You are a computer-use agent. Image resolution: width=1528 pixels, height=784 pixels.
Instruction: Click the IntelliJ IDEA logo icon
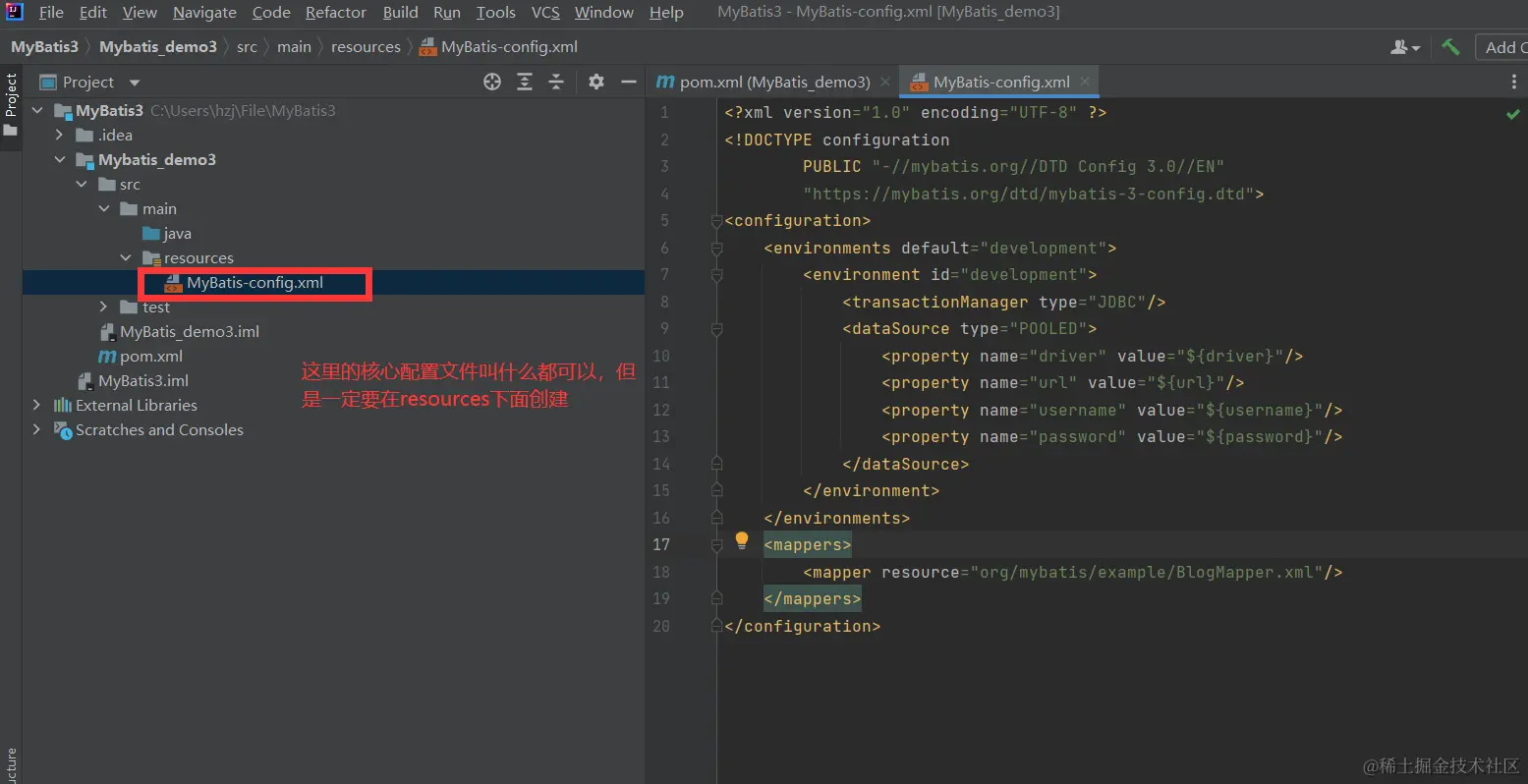14,12
